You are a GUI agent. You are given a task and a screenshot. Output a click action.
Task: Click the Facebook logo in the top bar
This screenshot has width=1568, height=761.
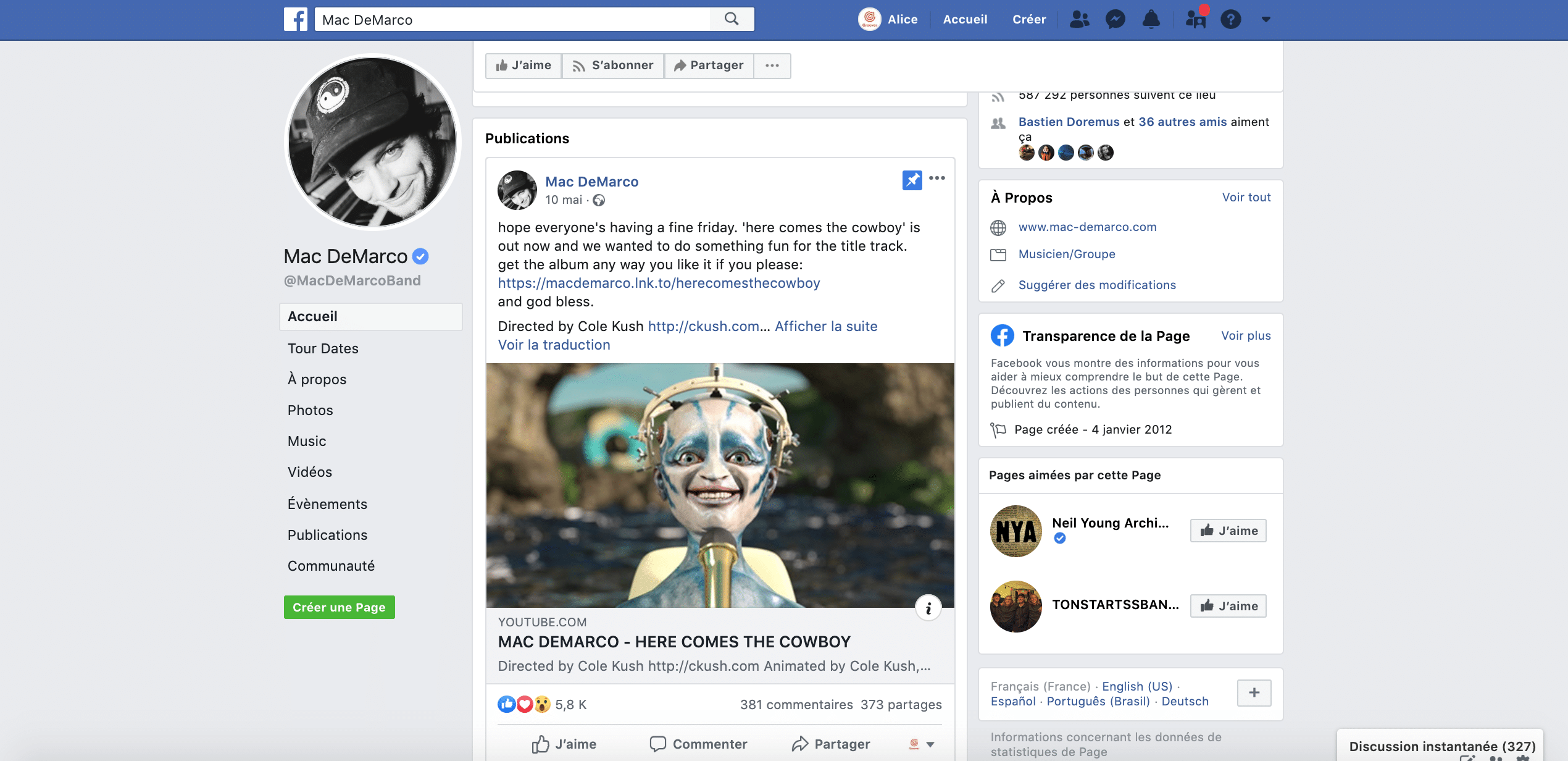tap(296, 19)
